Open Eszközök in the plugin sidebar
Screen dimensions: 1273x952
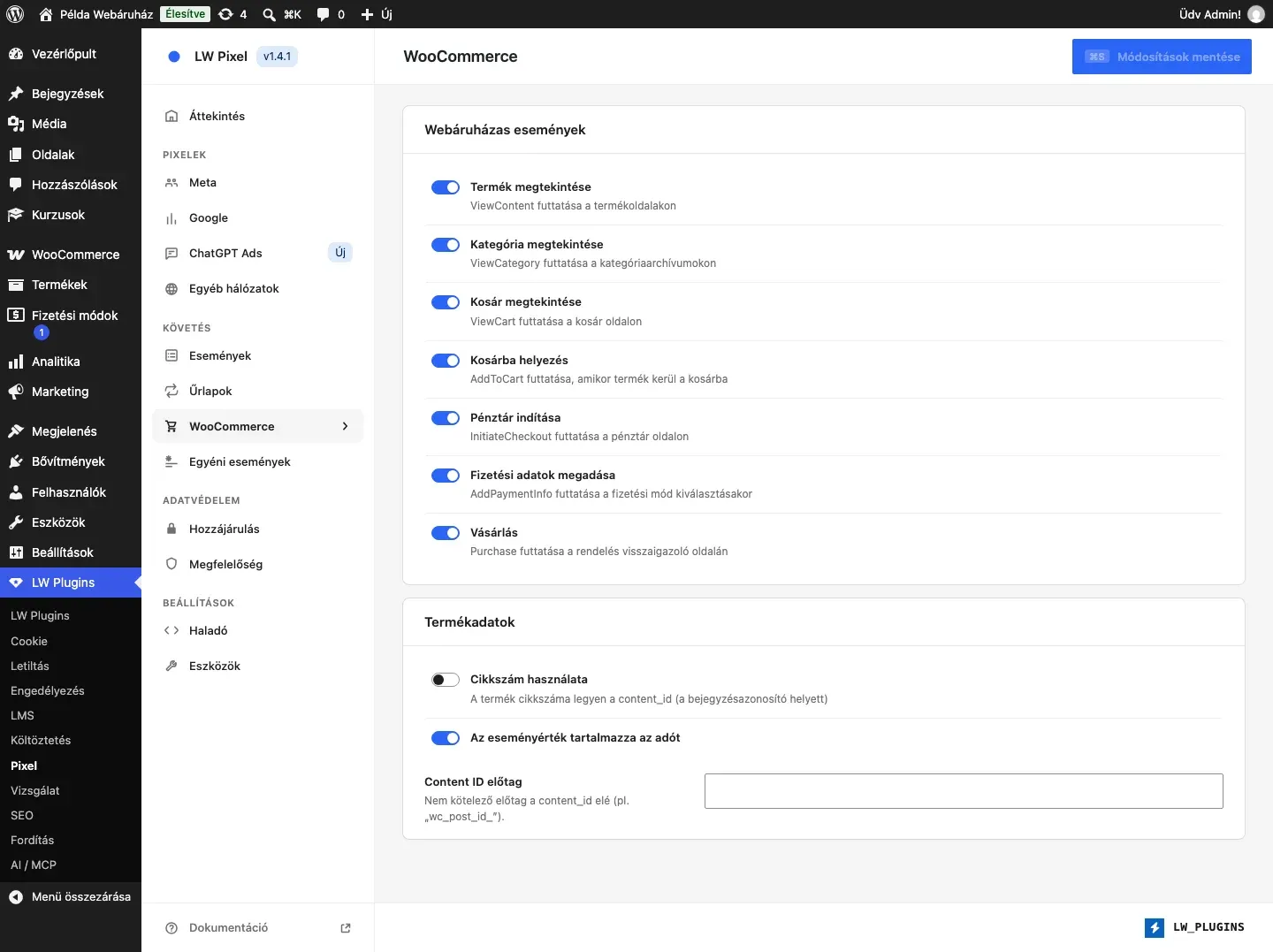257,666
